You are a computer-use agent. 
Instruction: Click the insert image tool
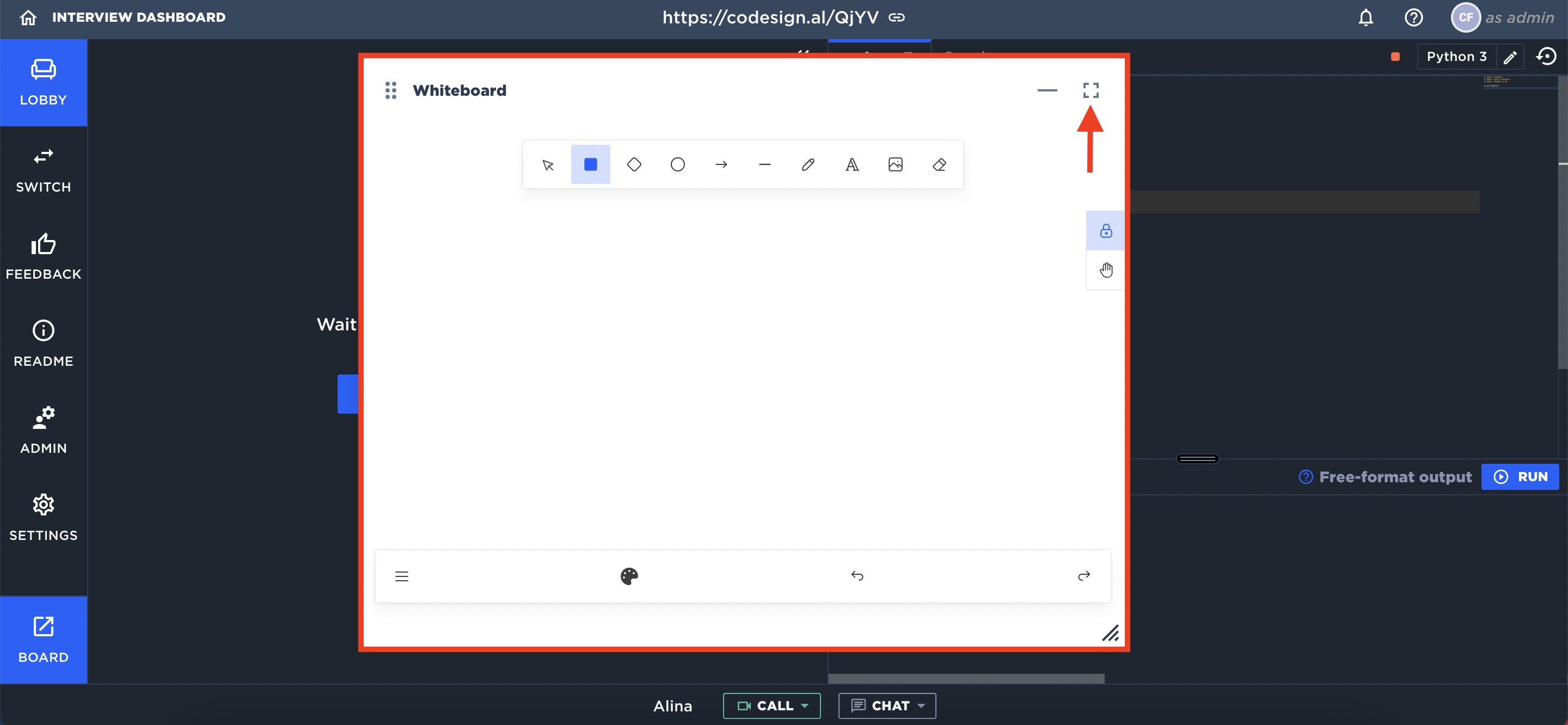click(896, 164)
